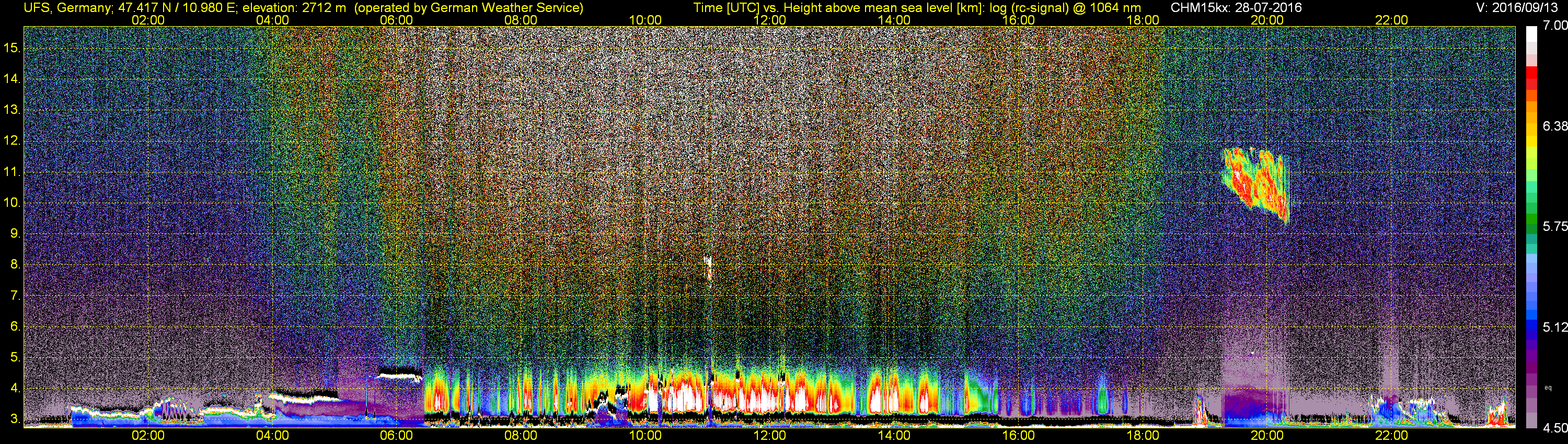The image size is (1568, 444).
Task: Click the "elevation: 2712 m" text
Action: click(x=294, y=8)
